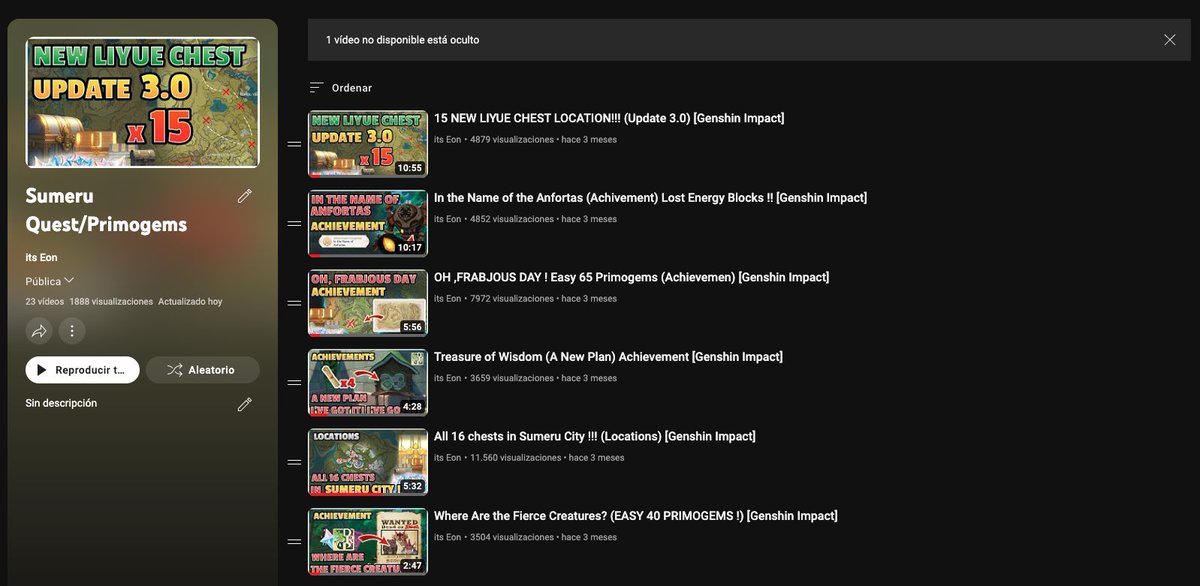Click the 10:55 duration badge
This screenshot has height=586, width=1200.
(410, 168)
